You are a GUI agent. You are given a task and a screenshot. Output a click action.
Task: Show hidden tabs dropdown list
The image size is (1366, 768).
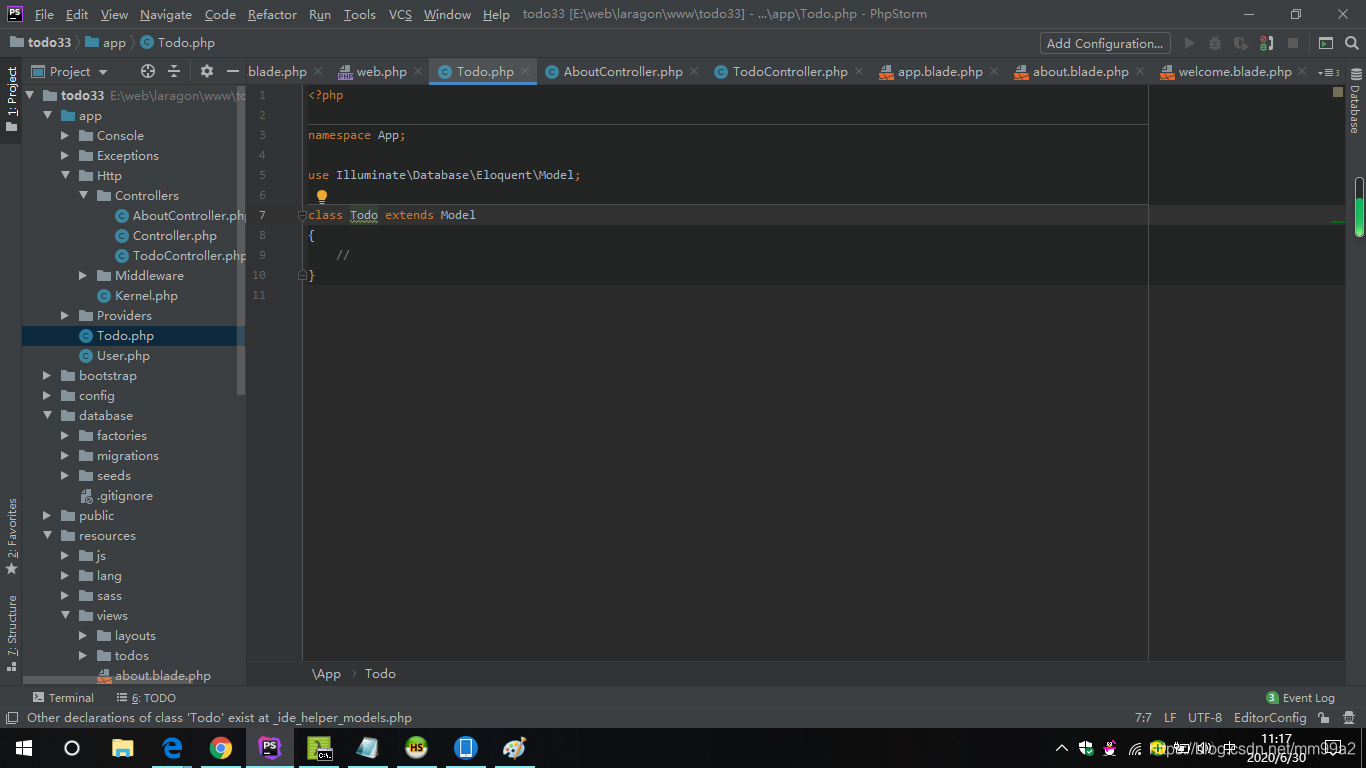coord(1329,72)
